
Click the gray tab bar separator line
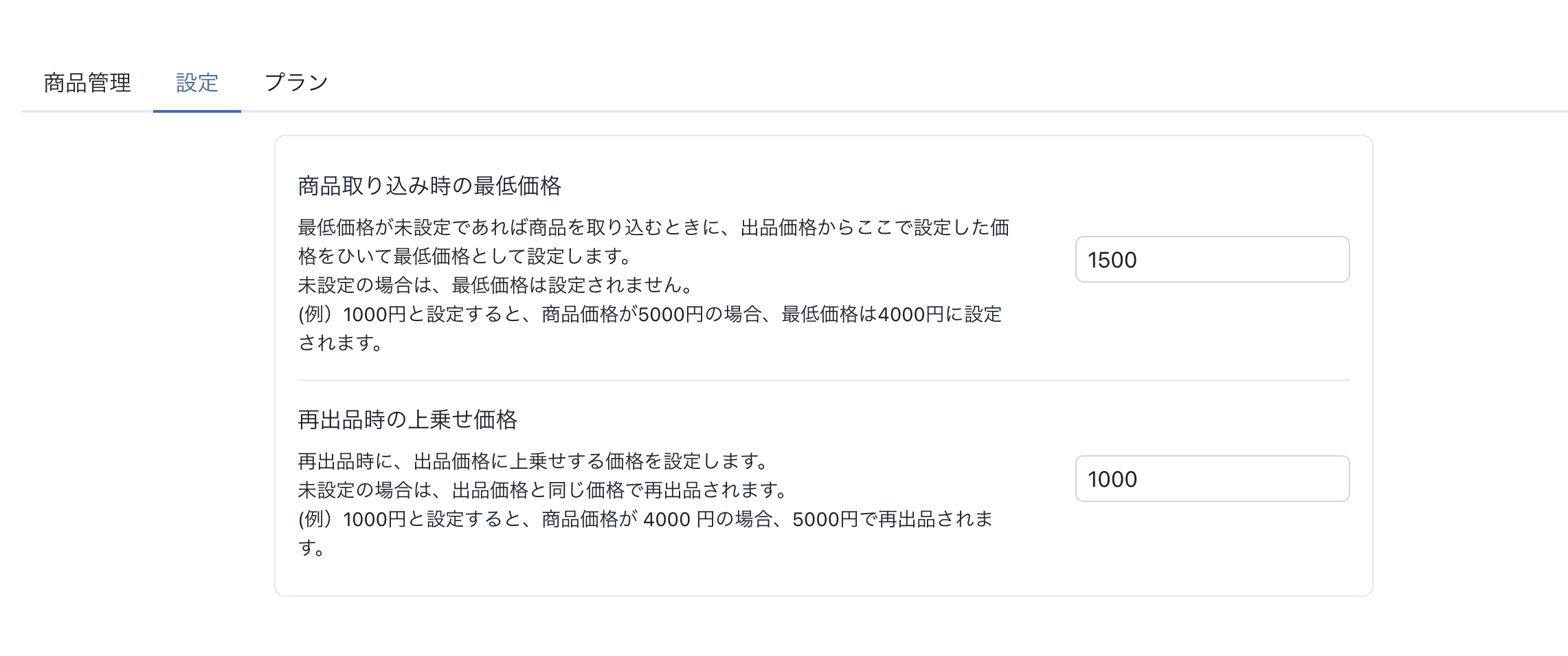pos(893,111)
